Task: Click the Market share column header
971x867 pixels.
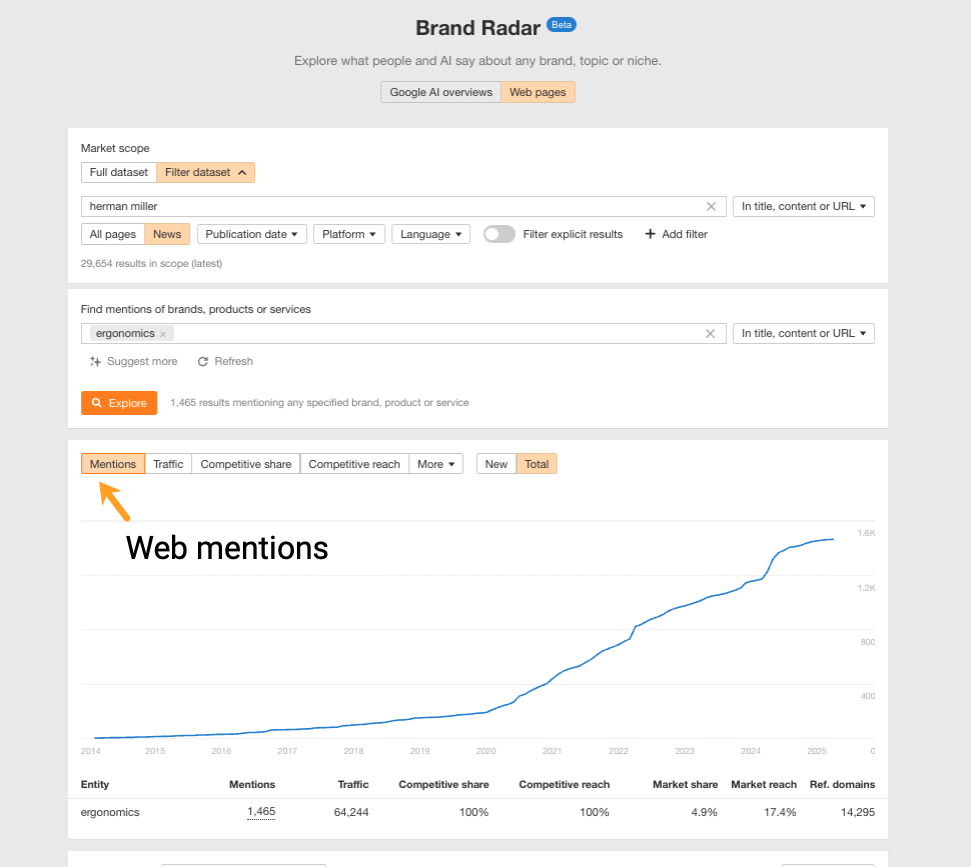Action: pos(685,784)
